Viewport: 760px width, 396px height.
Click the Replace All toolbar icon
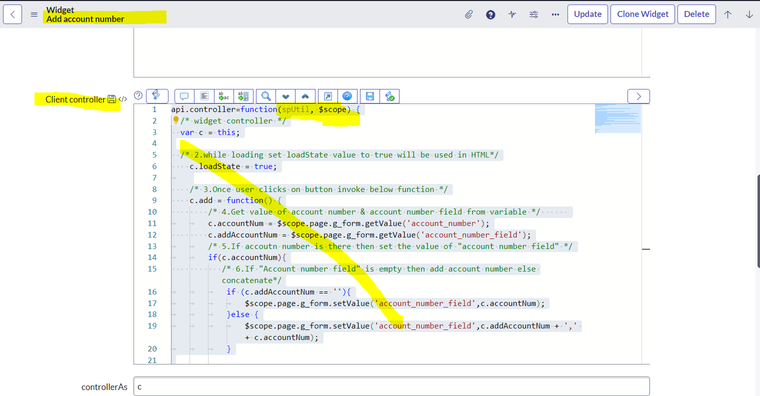tap(244, 96)
